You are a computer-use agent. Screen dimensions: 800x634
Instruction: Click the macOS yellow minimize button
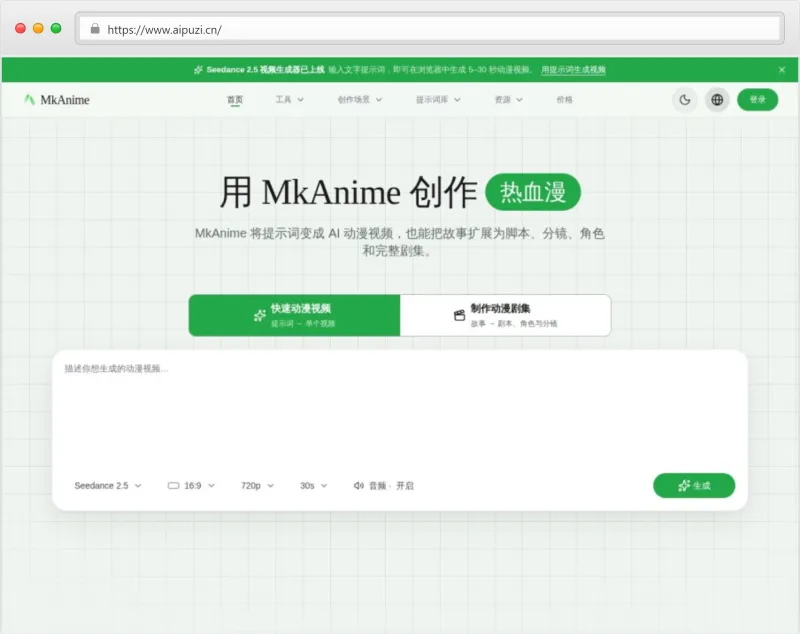tap(38, 29)
